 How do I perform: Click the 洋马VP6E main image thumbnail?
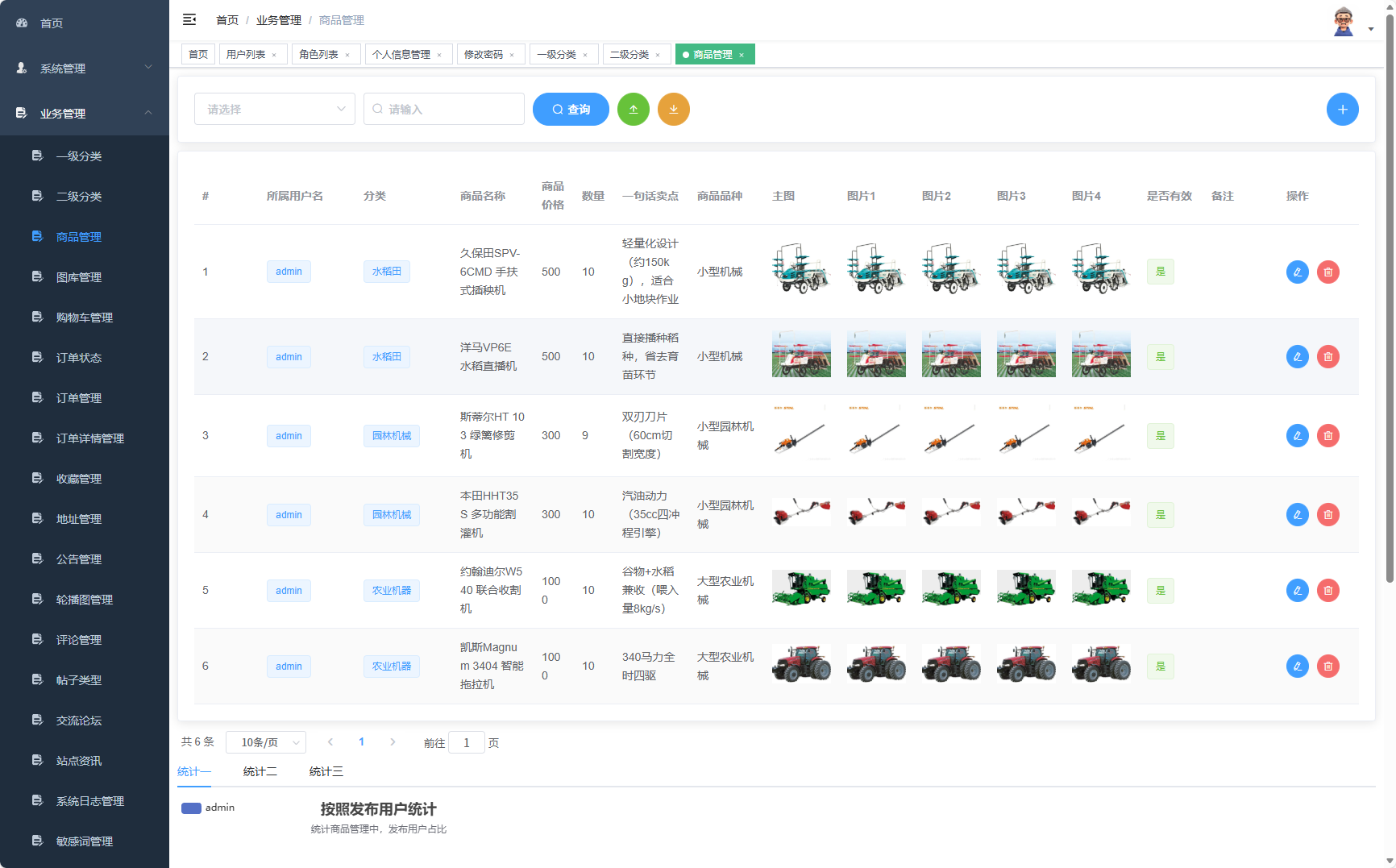pos(801,355)
